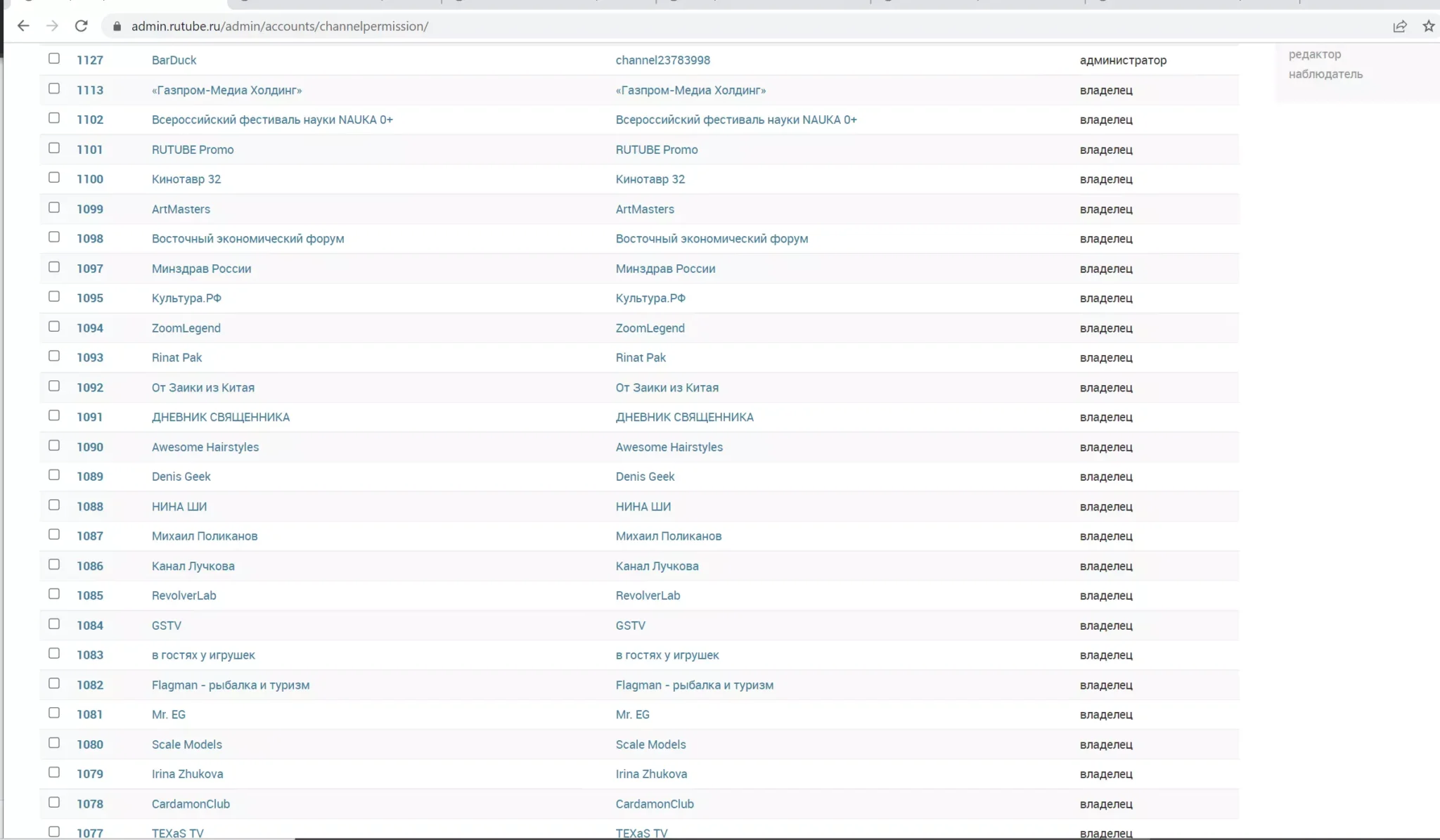Tick the ZoomLegend row checkbox

coord(54,326)
